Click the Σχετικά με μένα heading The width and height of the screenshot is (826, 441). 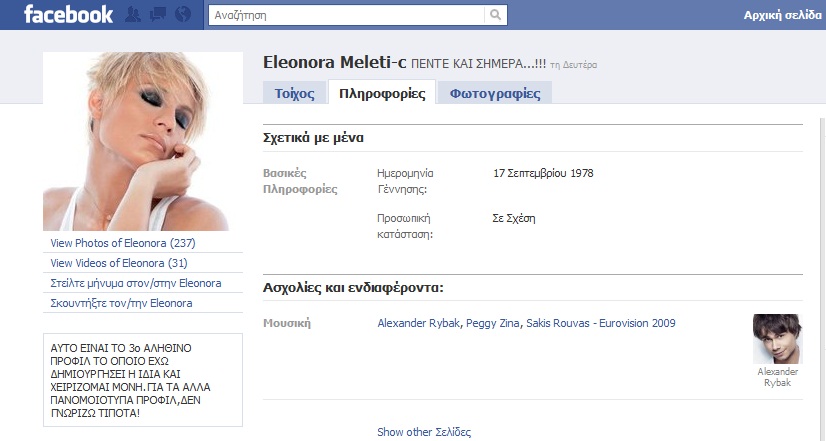click(x=313, y=138)
